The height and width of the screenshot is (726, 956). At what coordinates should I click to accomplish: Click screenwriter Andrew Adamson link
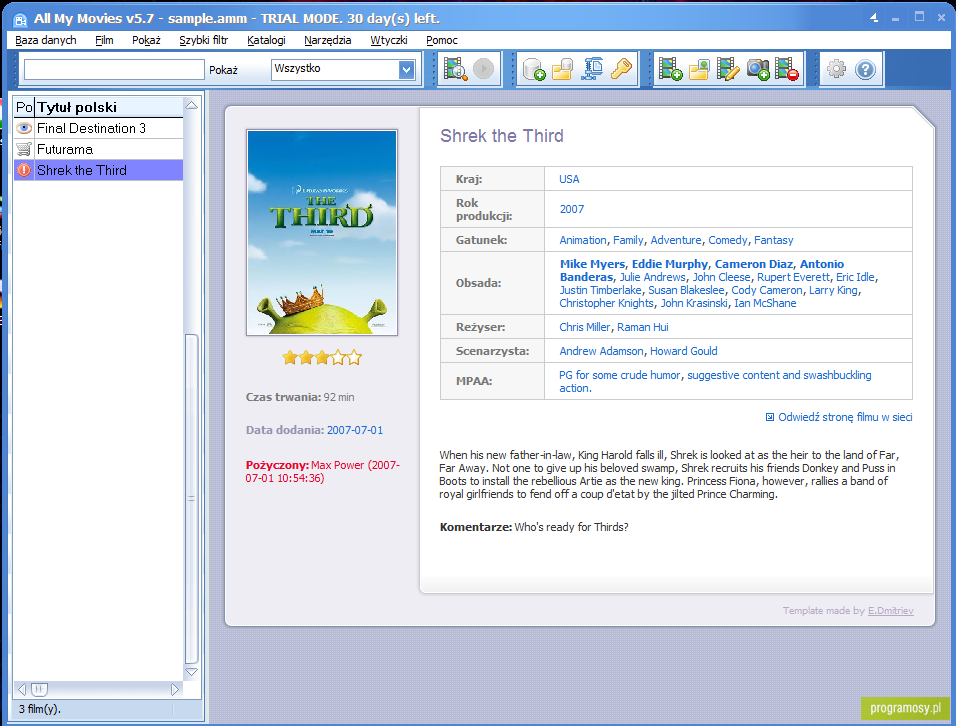pyautogui.click(x=601, y=351)
